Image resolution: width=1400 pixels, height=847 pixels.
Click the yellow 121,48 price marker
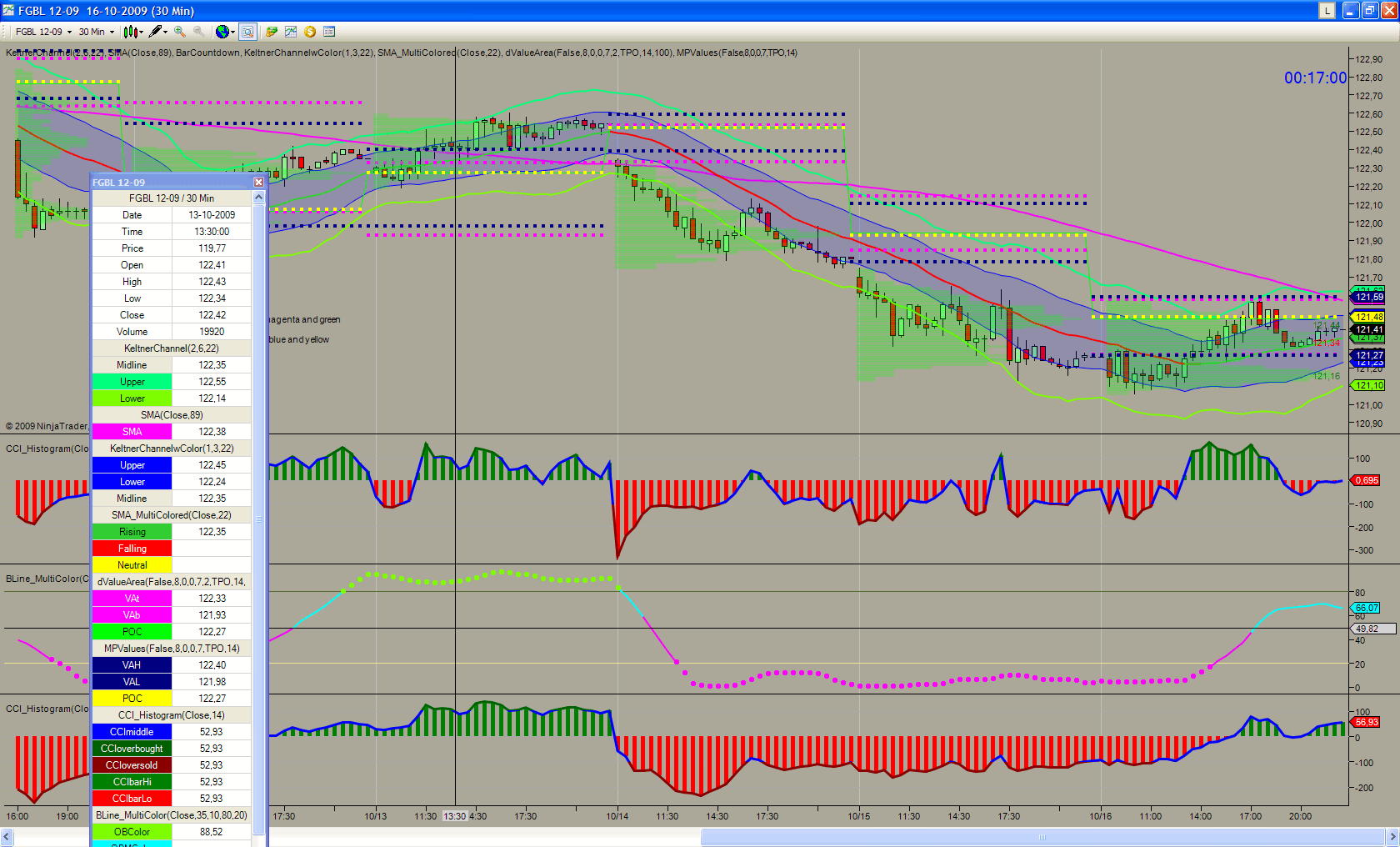pyautogui.click(x=1368, y=317)
